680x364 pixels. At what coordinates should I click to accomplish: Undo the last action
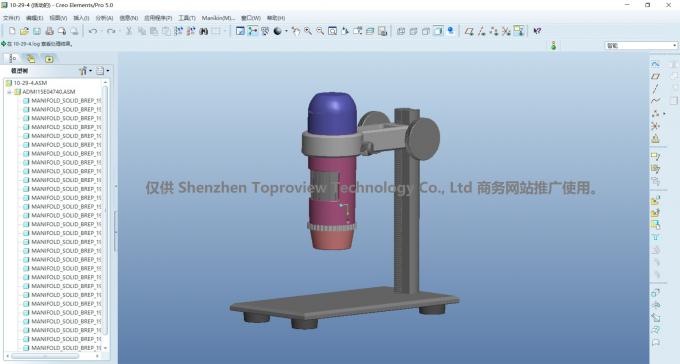[x=92, y=31]
